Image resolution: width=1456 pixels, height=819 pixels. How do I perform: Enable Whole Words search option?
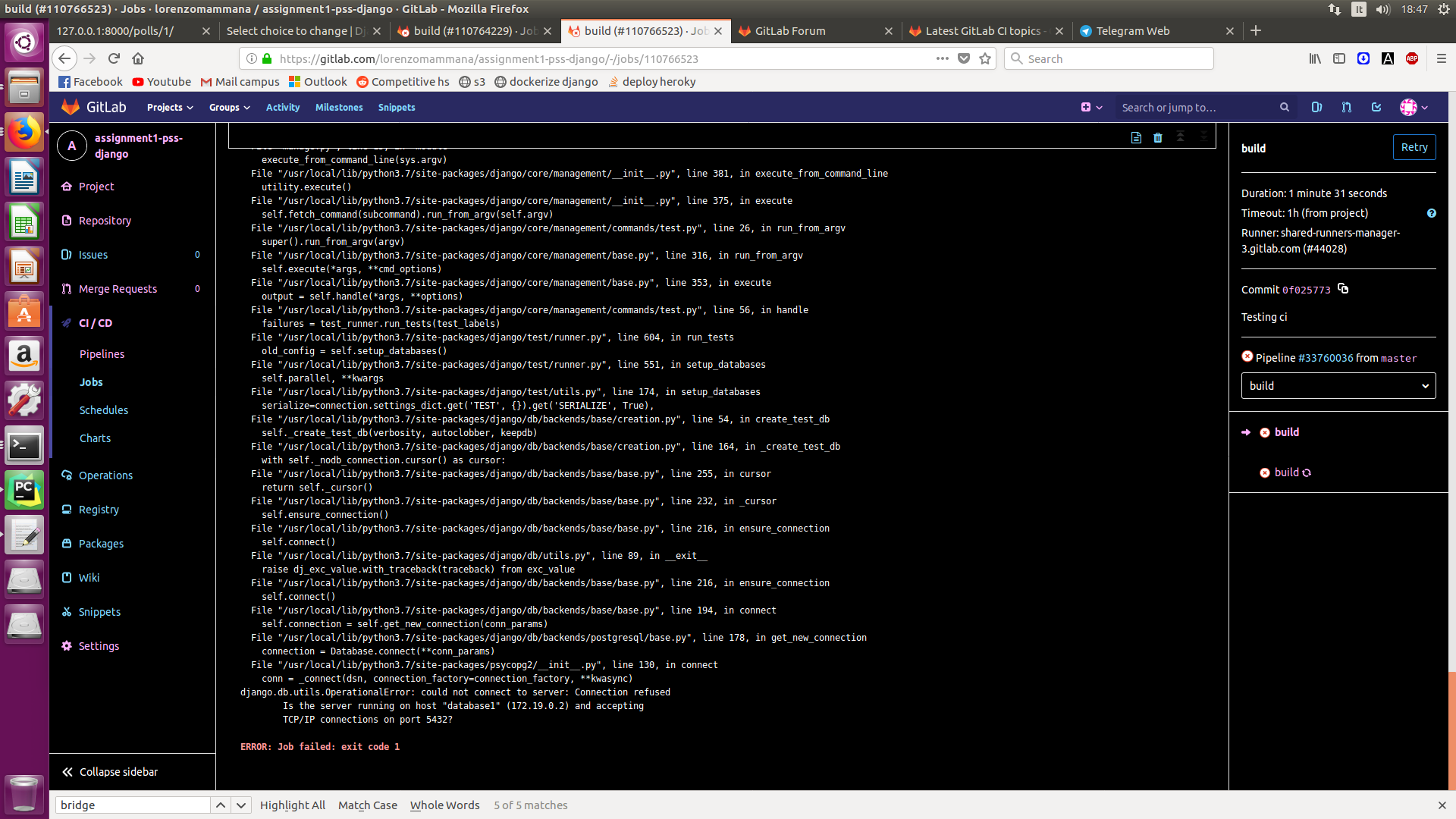click(x=444, y=805)
